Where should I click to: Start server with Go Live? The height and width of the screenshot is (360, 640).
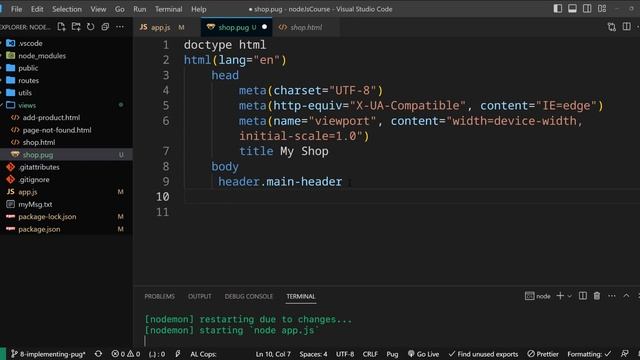(x=423, y=354)
